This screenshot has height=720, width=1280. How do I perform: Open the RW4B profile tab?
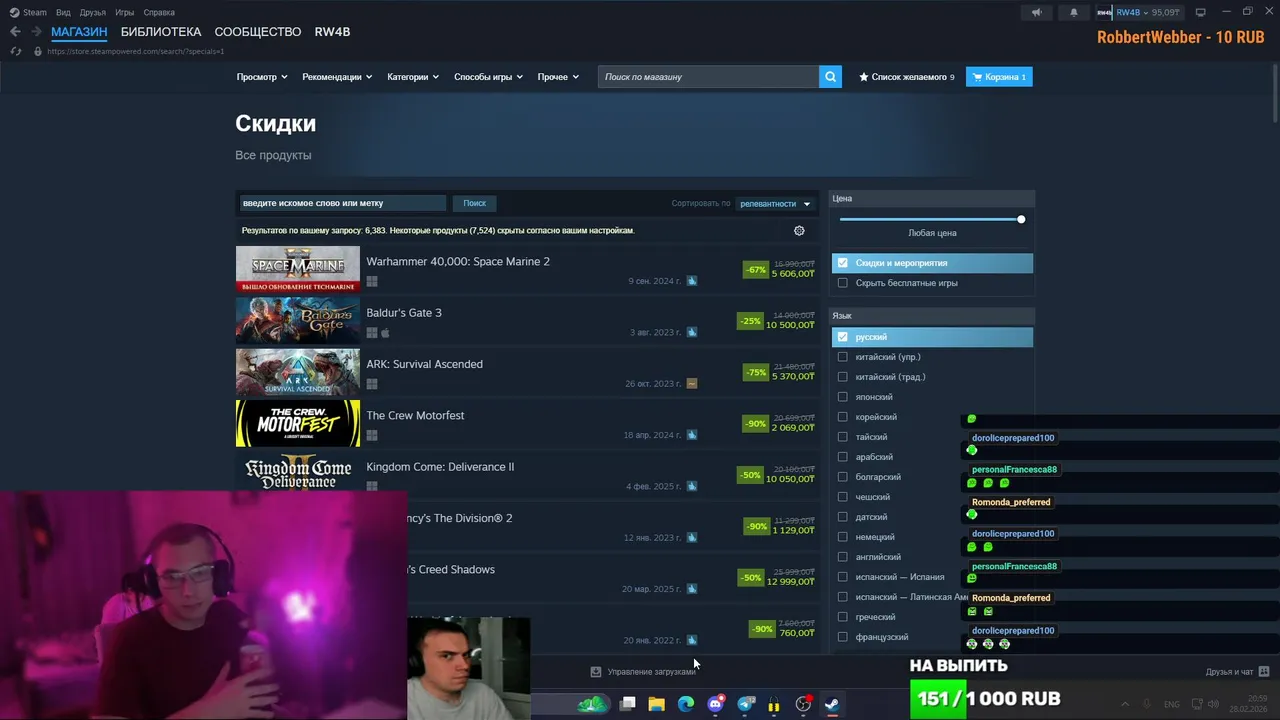coord(332,32)
